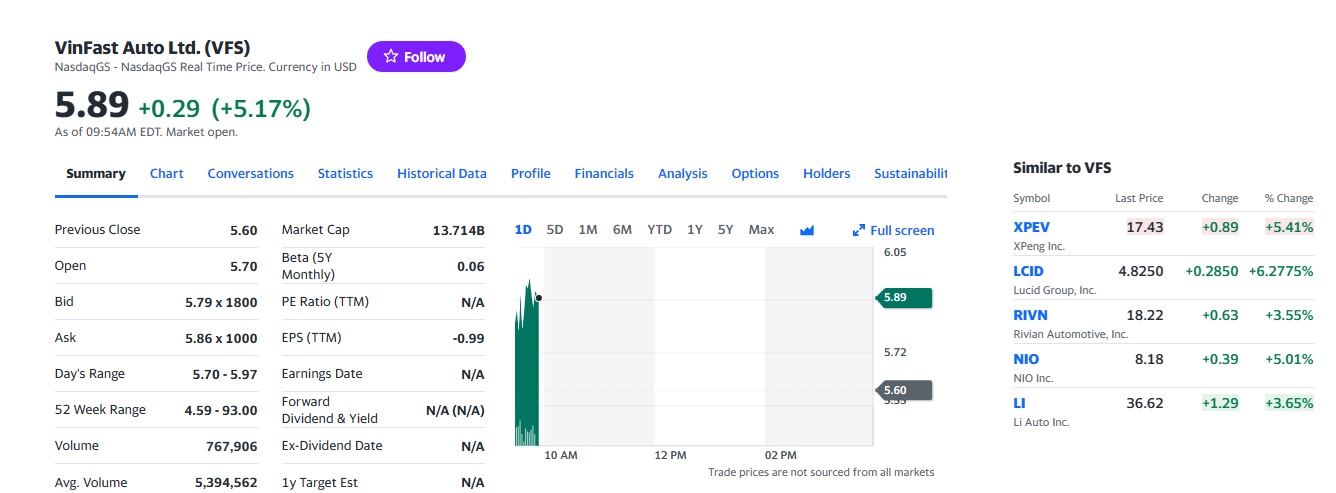Screen dimensions: 1336x493
Task: Open the LI symbol link
Action: (x=1020, y=403)
